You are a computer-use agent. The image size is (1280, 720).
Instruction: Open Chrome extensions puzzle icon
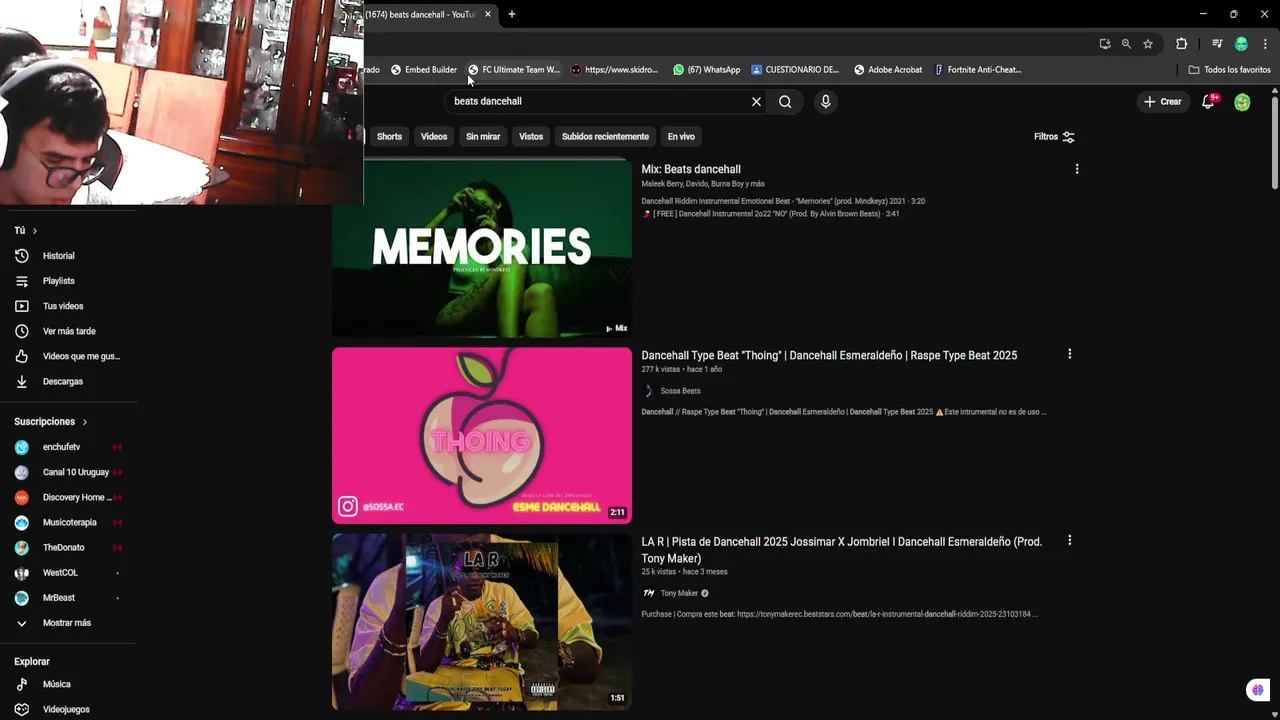1181,44
